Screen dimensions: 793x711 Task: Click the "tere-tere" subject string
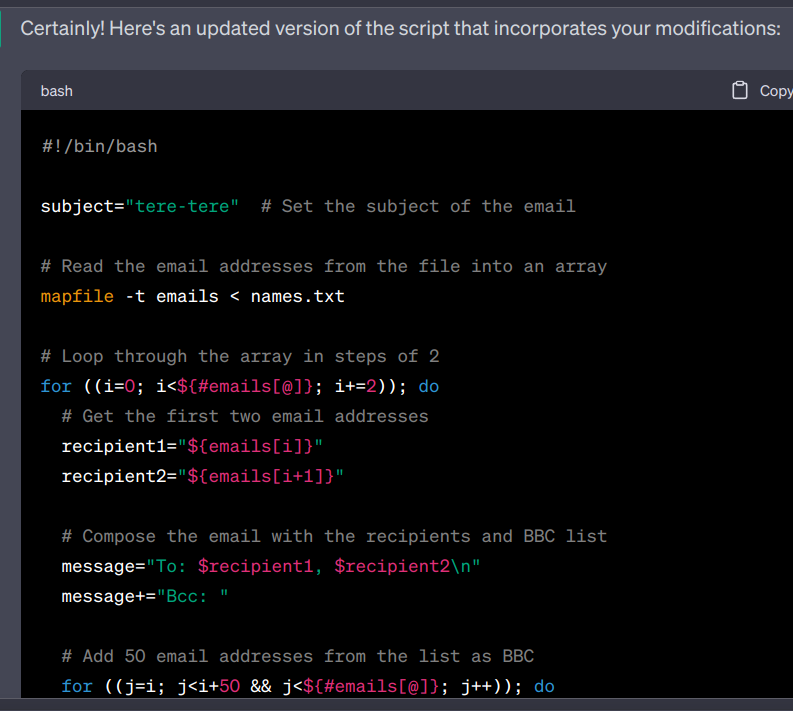(181, 206)
